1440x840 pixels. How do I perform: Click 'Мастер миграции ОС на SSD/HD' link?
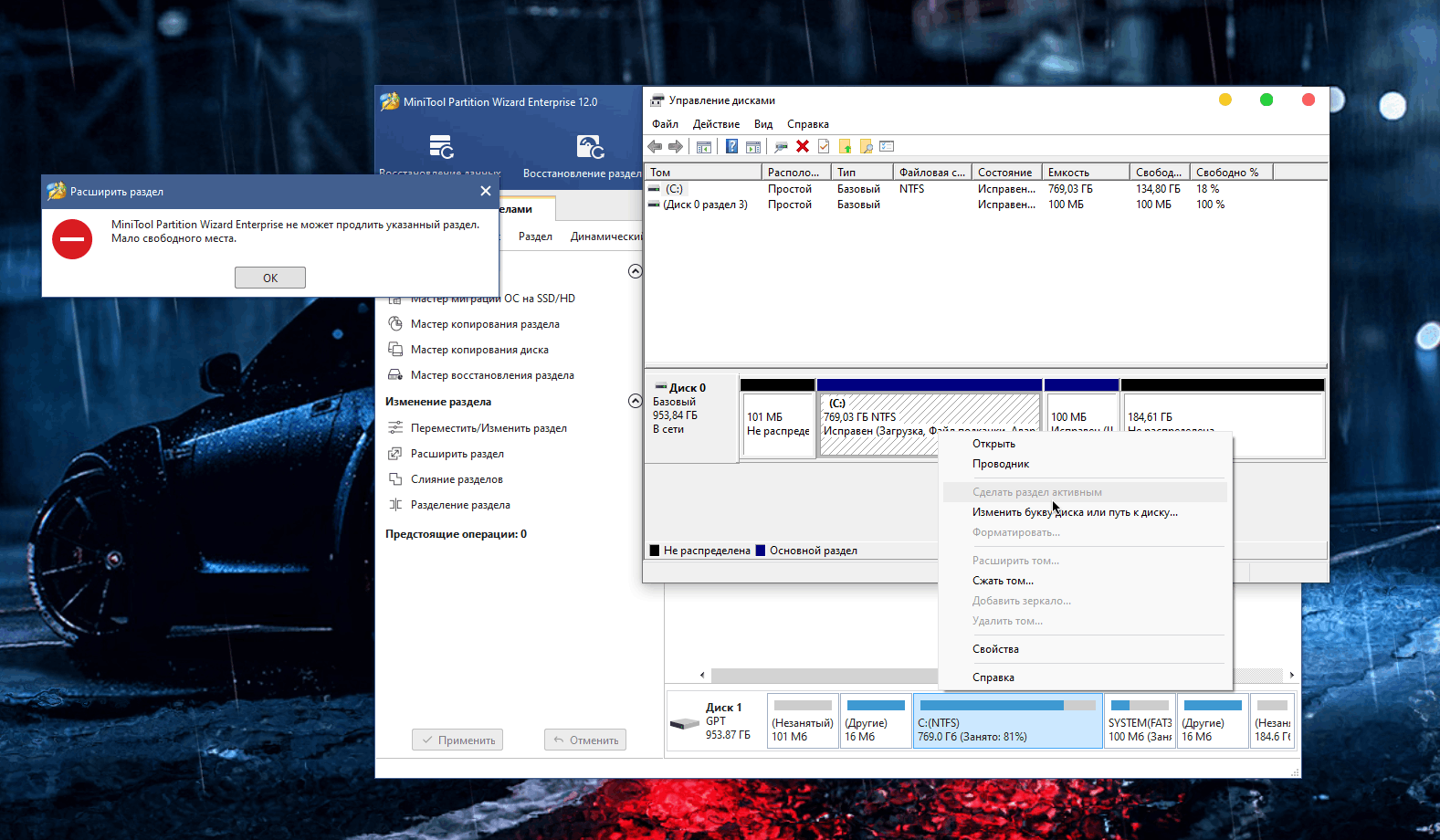pyautogui.click(x=492, y=299)
